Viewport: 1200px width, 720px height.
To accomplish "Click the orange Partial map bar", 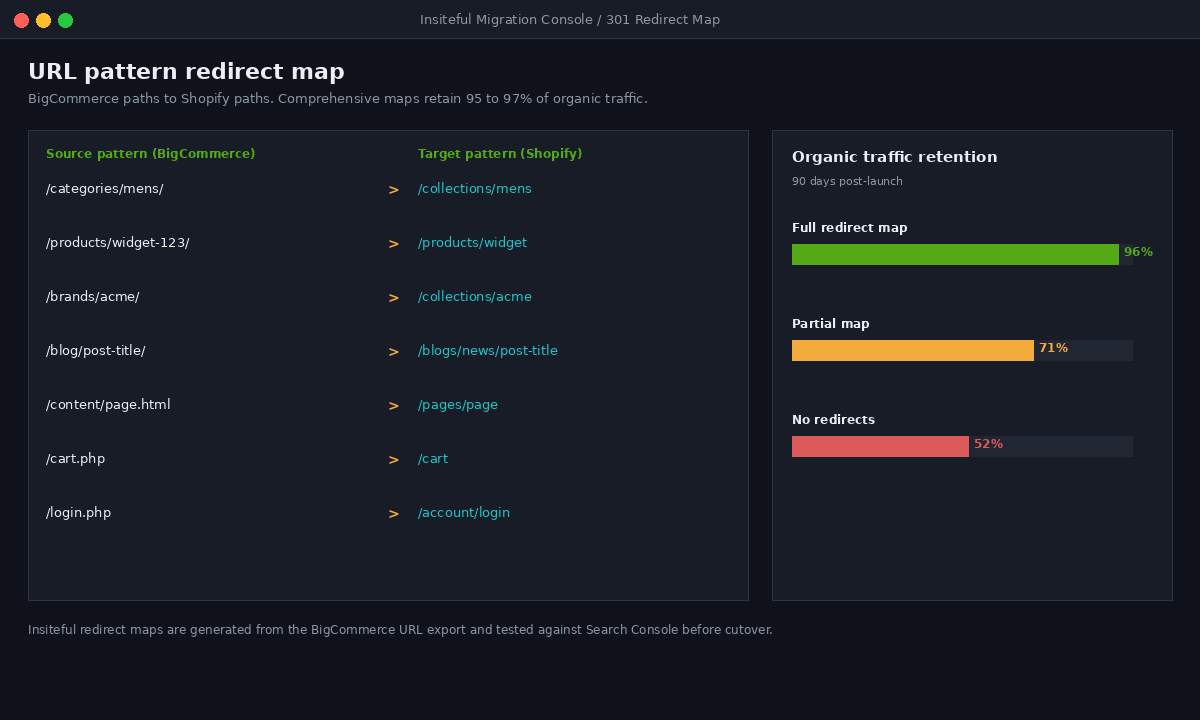I will click(x=913, y=350).
